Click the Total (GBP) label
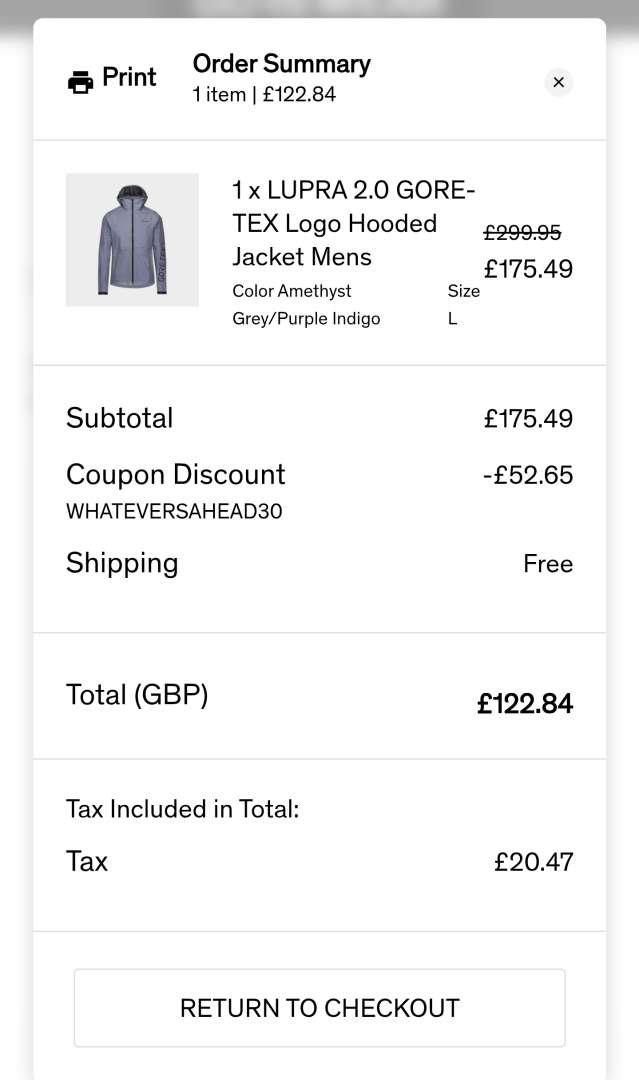The width and height of the screenshot is (639, 1080). tap(137, 695)
